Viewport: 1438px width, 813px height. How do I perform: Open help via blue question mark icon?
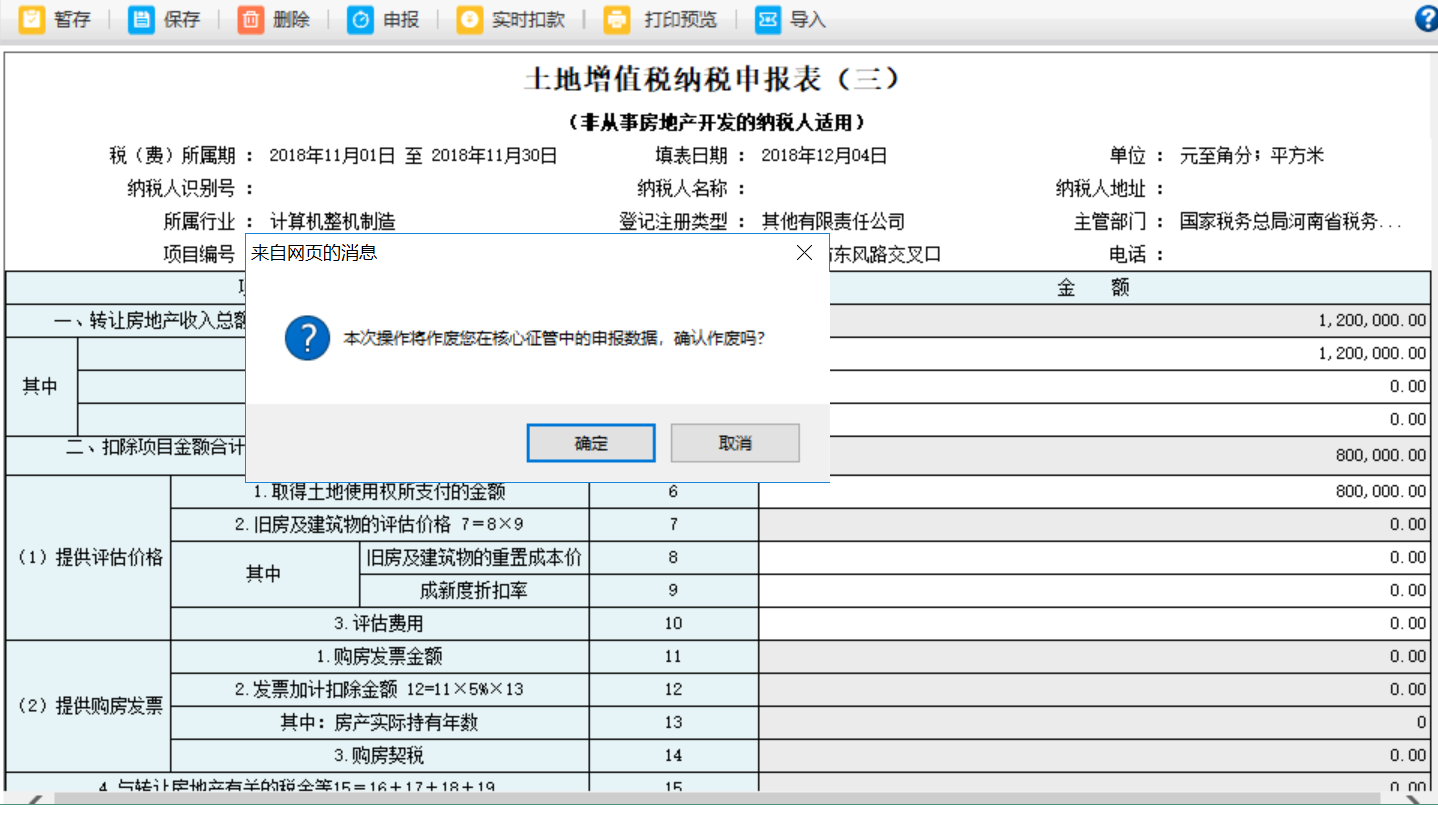[x=1427, y=19]
